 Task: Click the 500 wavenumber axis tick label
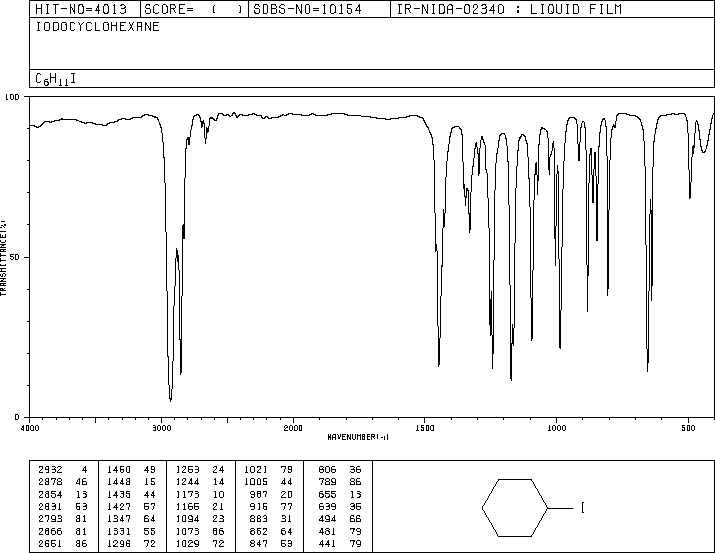pyautogui.click(x=688, y=428)
